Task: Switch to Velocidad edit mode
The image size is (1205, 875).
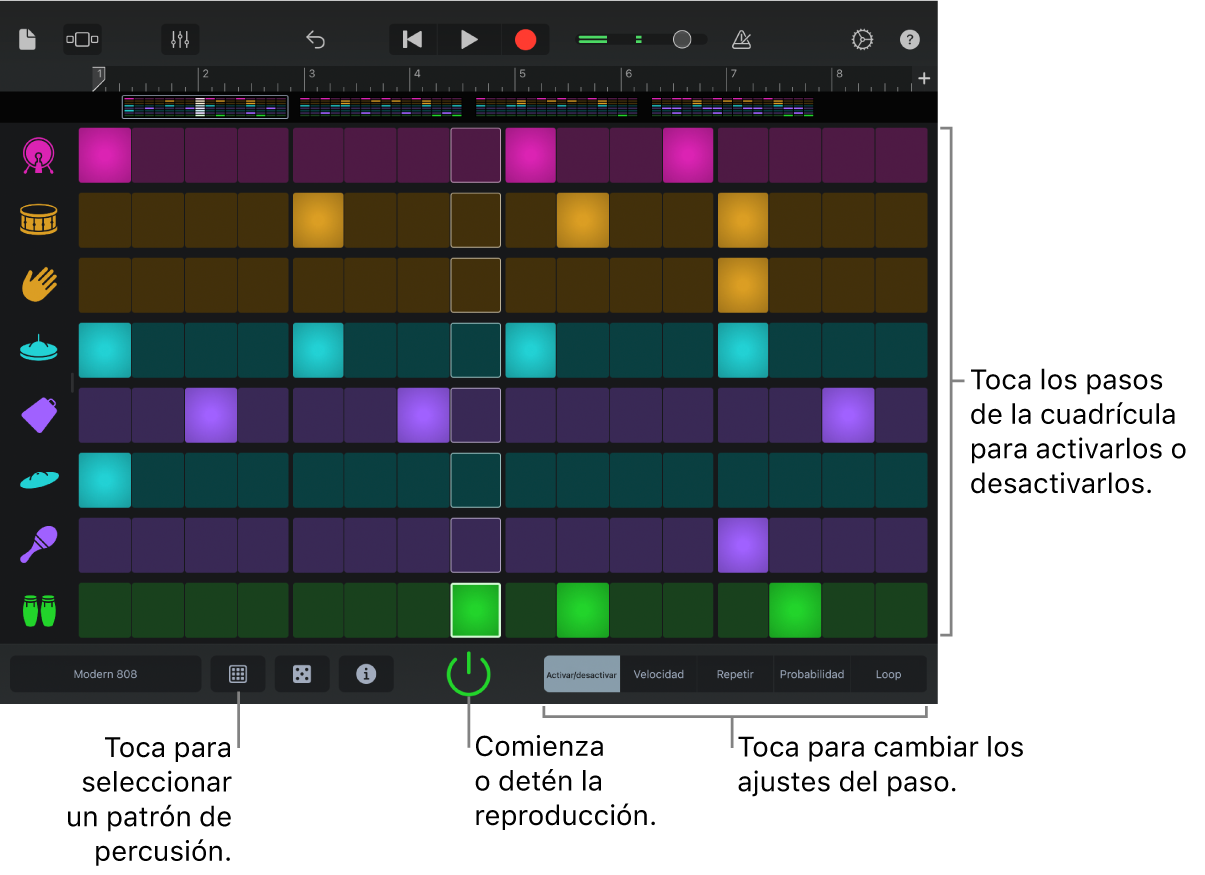Action: point(659,674)
